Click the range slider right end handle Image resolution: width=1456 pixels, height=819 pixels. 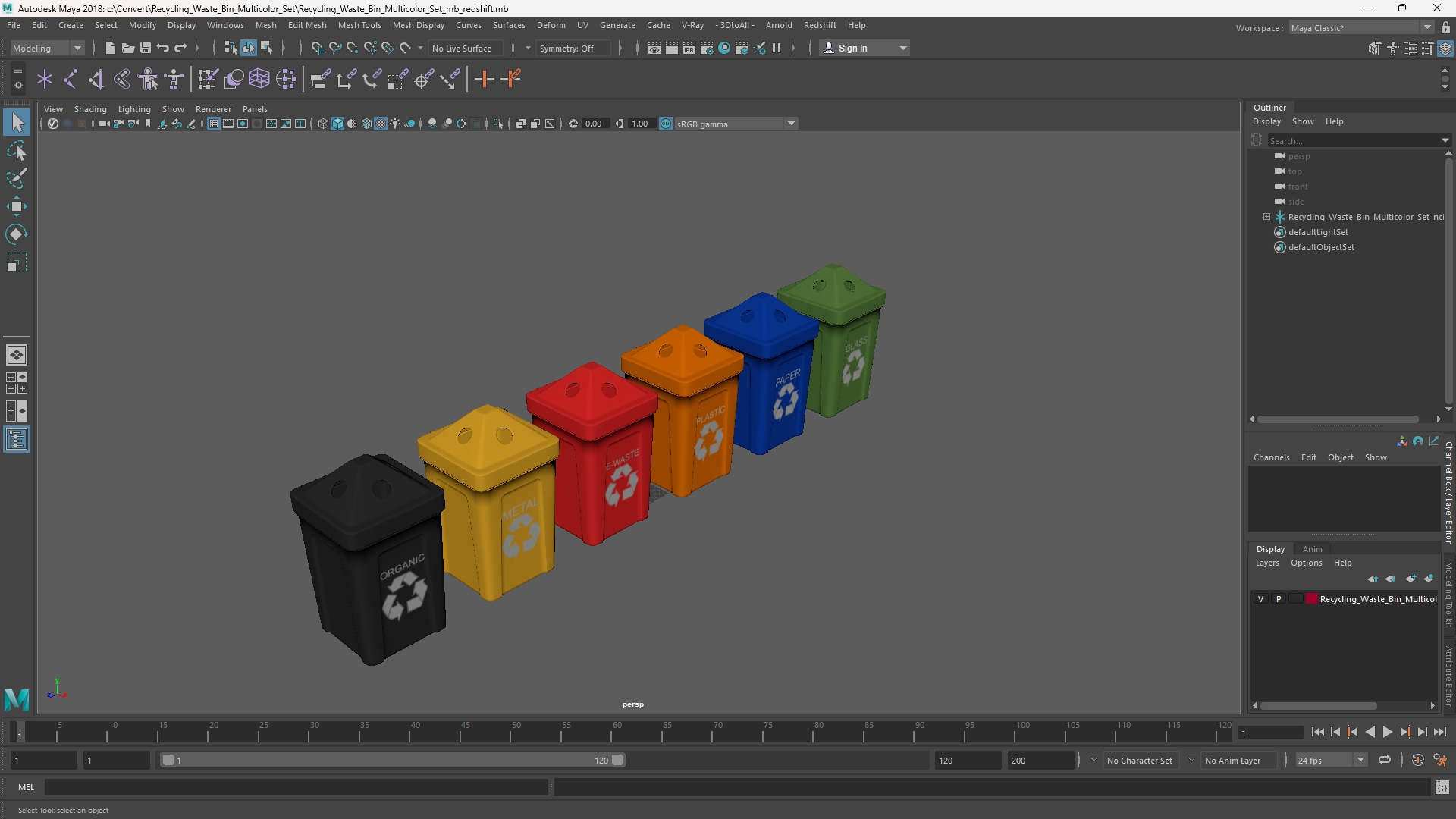click(x=617, y=760)
